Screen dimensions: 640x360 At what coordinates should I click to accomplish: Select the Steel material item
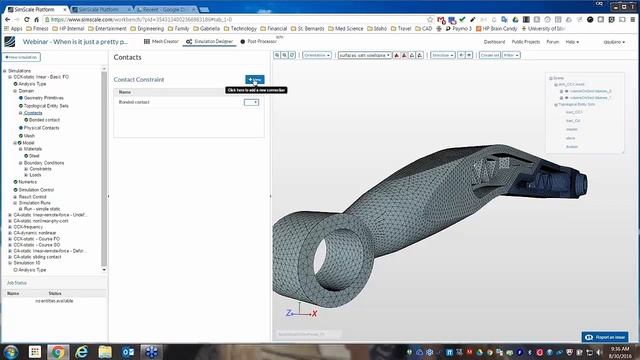34,156
